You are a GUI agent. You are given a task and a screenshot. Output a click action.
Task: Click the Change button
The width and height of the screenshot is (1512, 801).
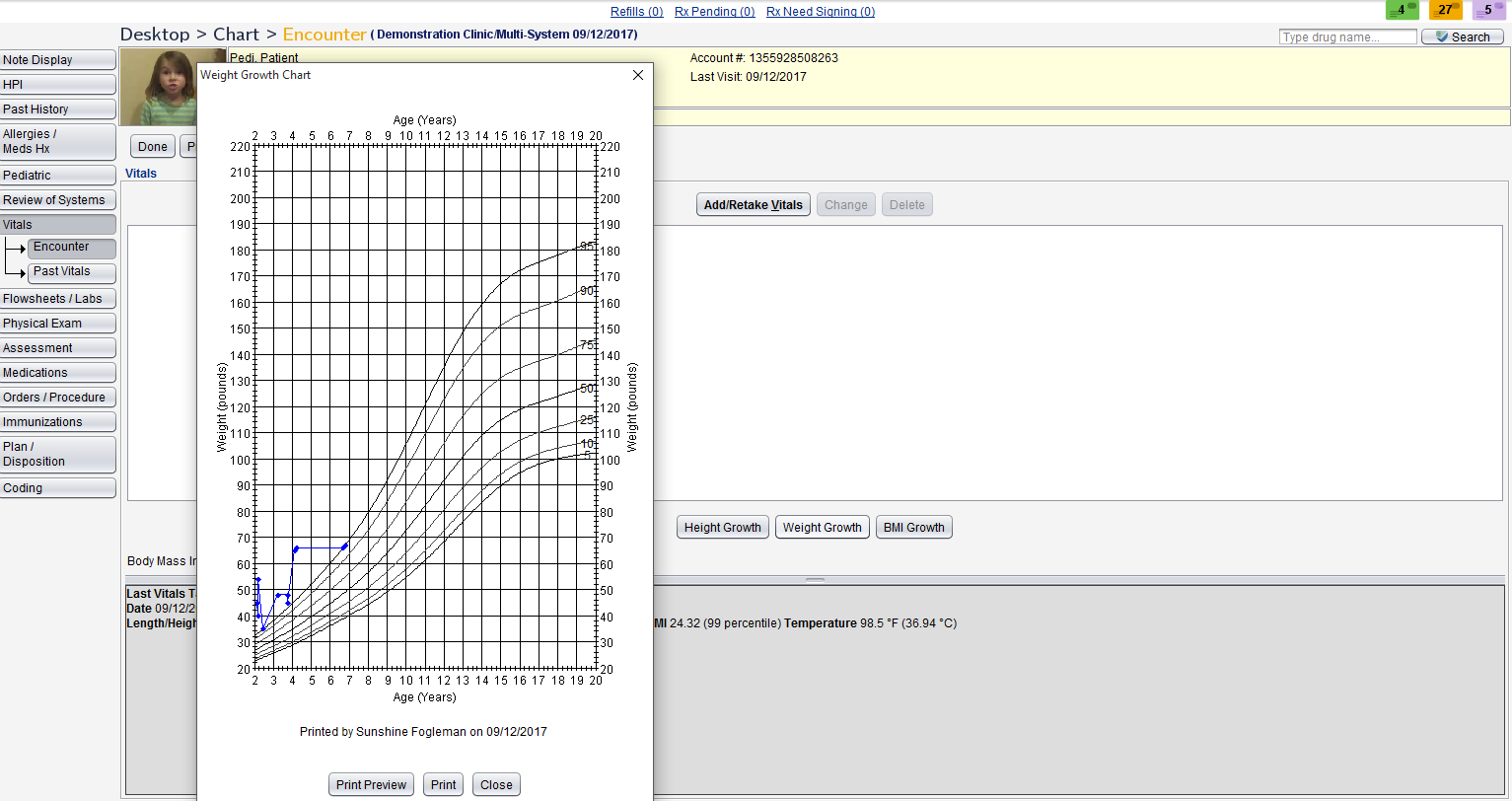click(x=846, y=205)
